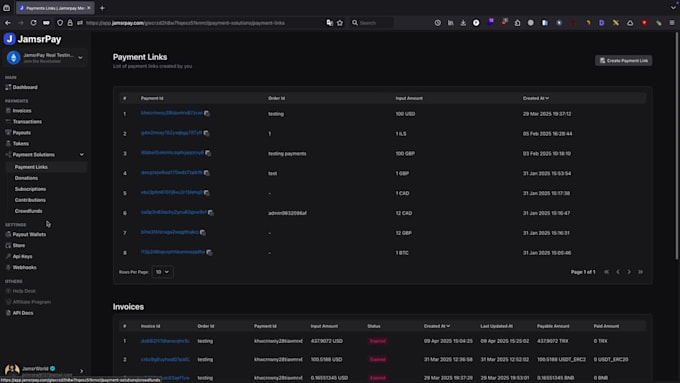Click the browser Search field
This screenshot has height=383, width=680.
(x=372, y=23)
